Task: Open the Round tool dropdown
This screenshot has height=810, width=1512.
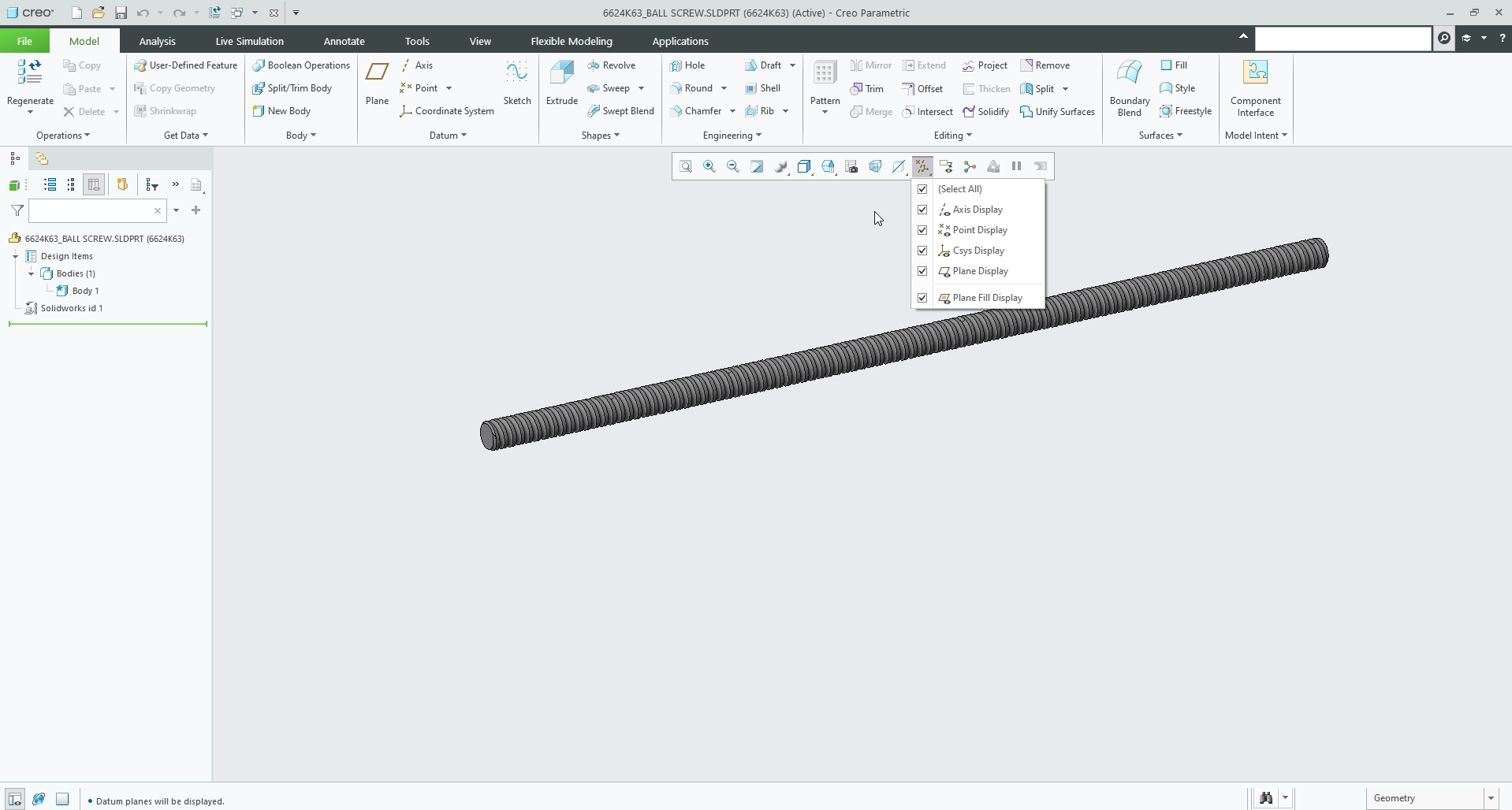Action: 724,88
